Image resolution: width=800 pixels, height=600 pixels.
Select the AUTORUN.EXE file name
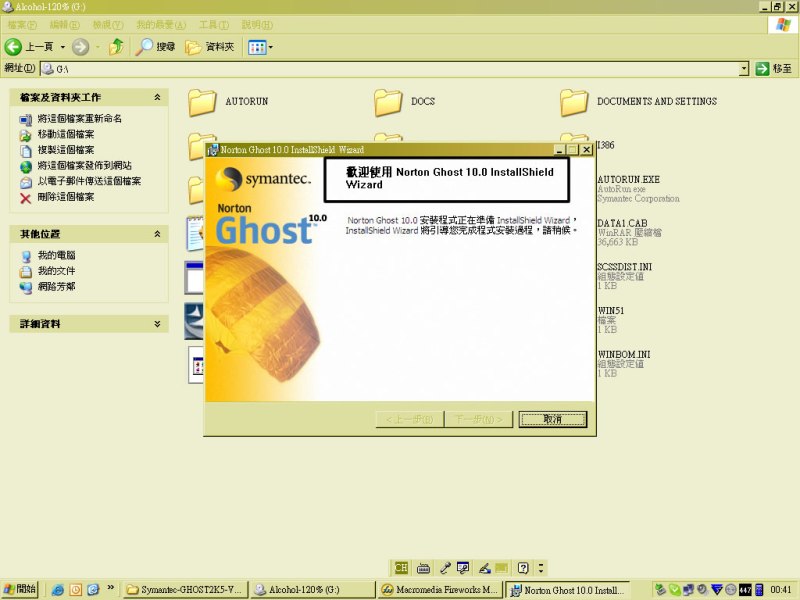629,180
